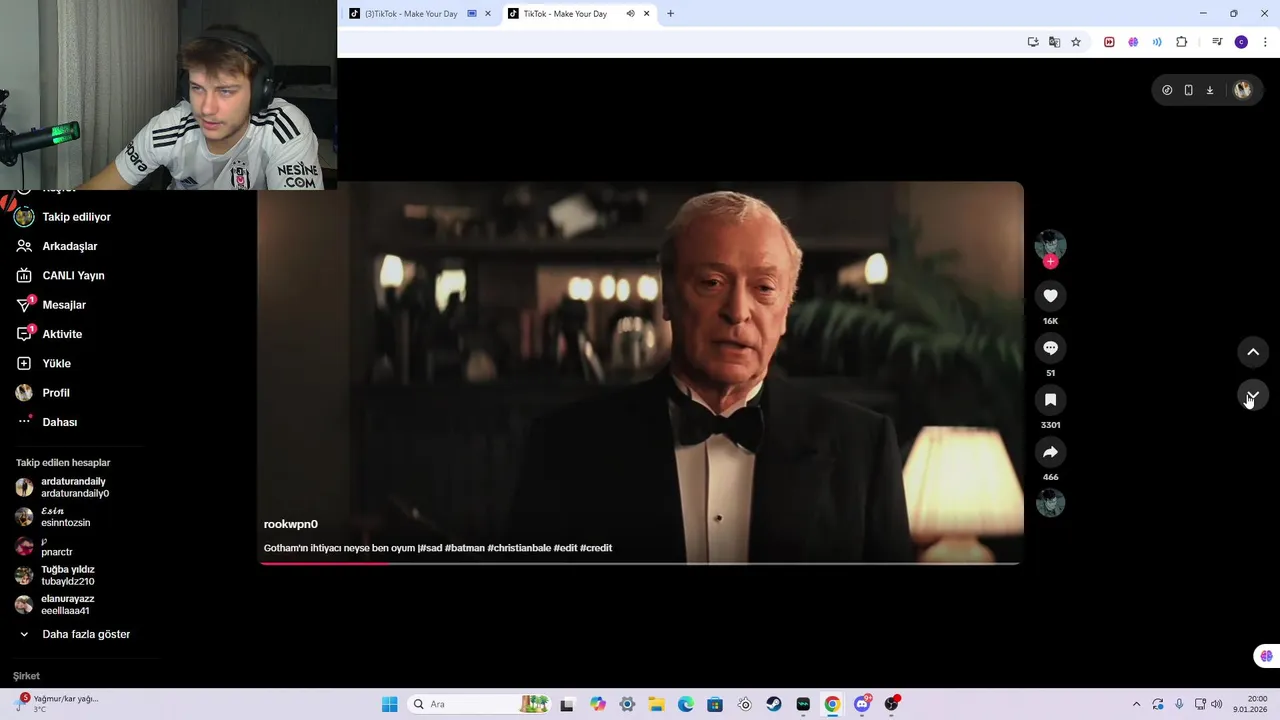Viewport: 1280px width, 720px height.
Task: Click the #christianbale hashtag
Action: pyautogui.click(x=519, y=548)
